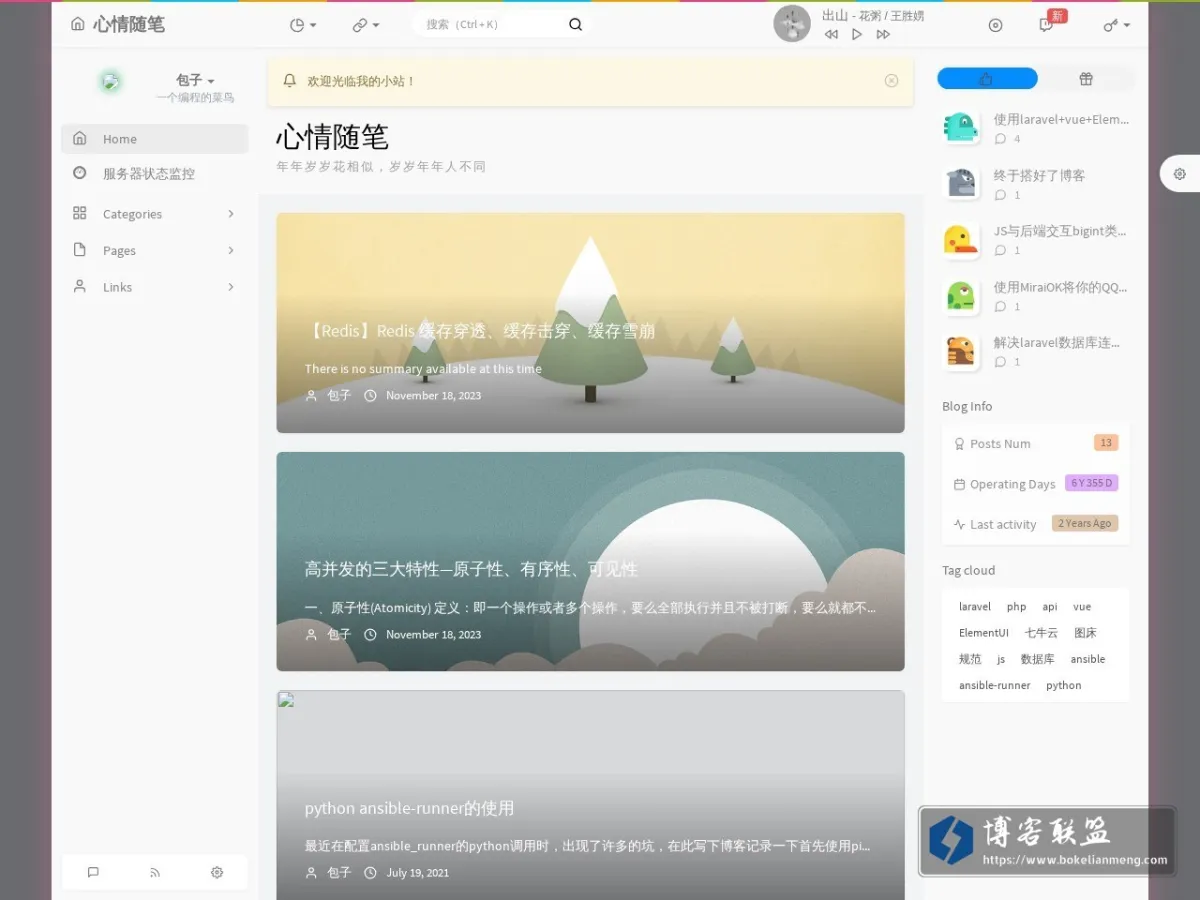1200x900 pixels.
Task: Click the vue tag
Action: 1082,607
